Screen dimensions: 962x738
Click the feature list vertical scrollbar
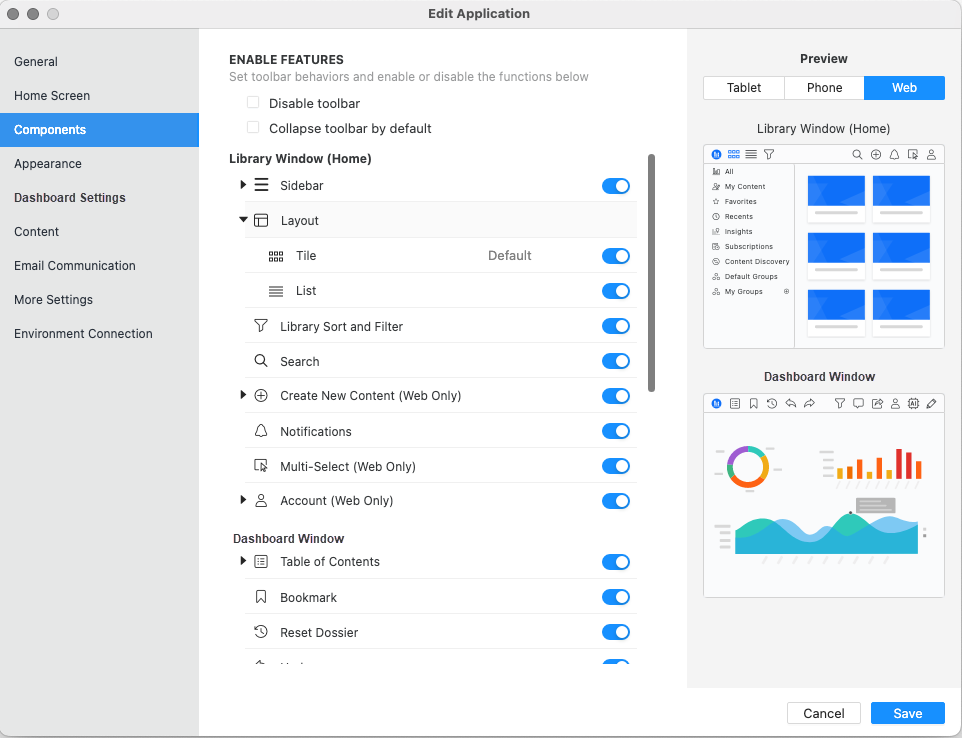click(652, 272)
